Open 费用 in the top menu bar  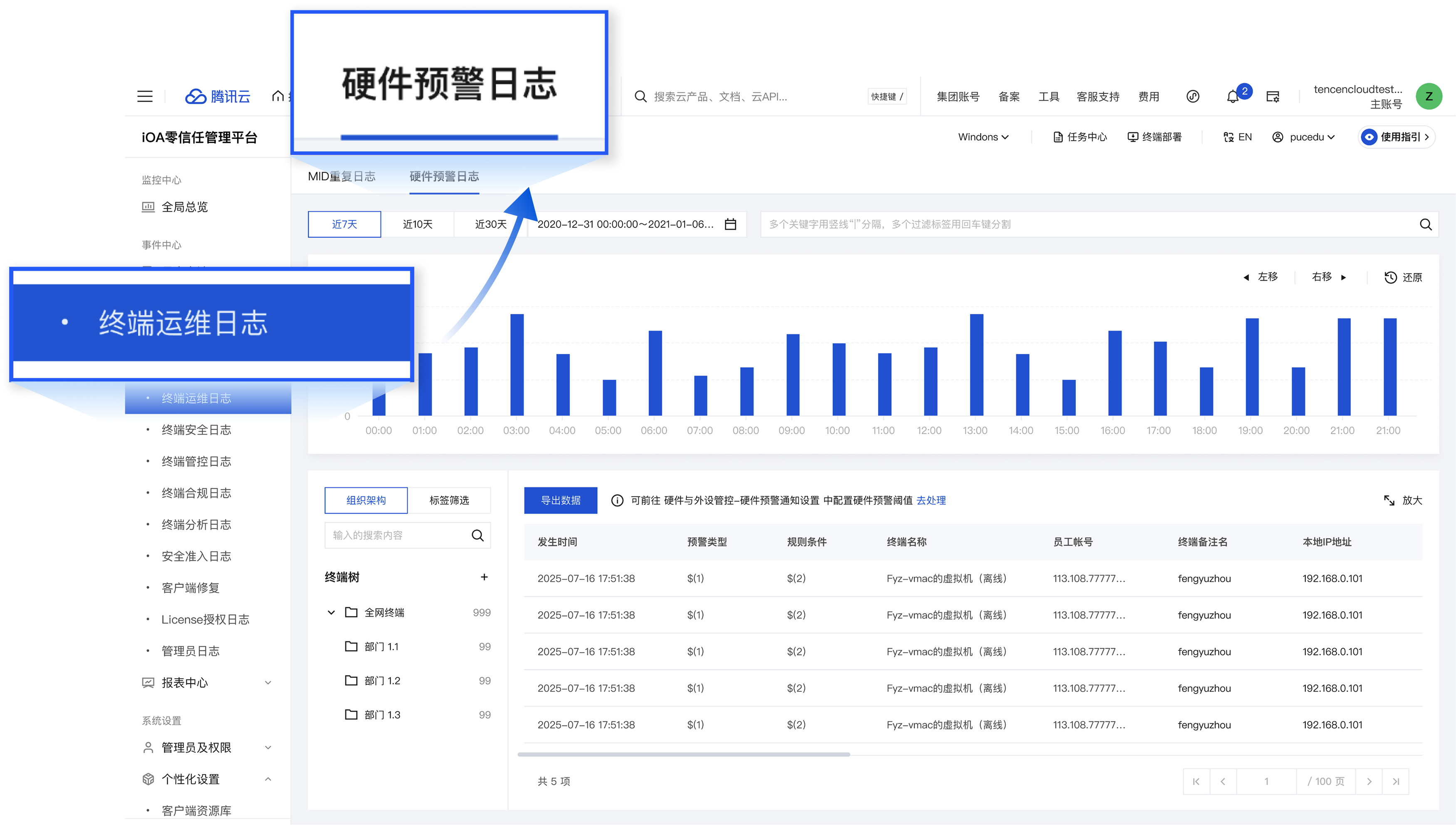point(1149,96)
